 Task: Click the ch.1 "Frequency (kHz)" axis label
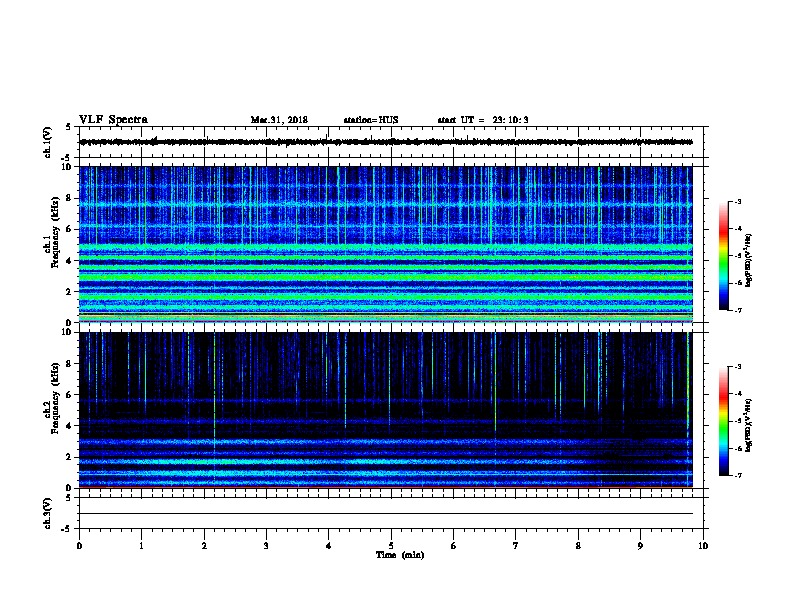56,230
